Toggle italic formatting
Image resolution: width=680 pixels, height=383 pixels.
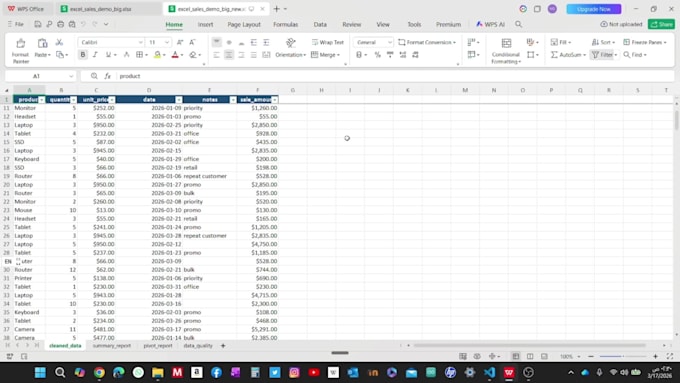[x=95, y=55]
